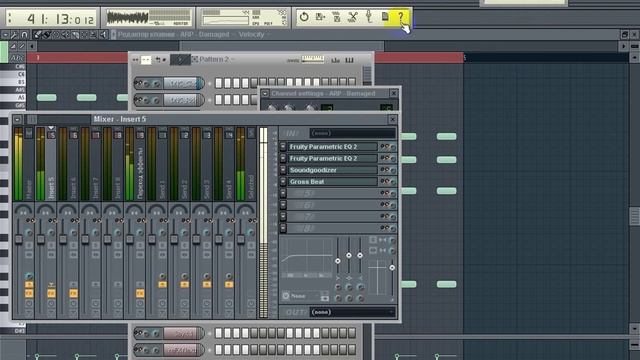Toggle the Master track FX enable button
Image resolution: width=640 pixels, height=360 pixels.
[29, 293]
